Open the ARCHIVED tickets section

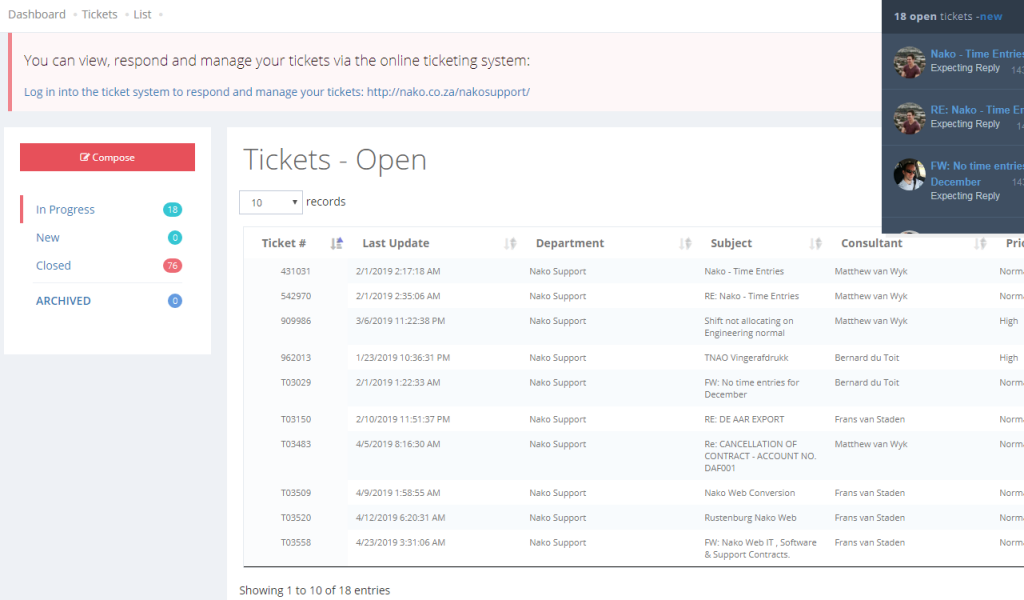click(x=63, y=301)
